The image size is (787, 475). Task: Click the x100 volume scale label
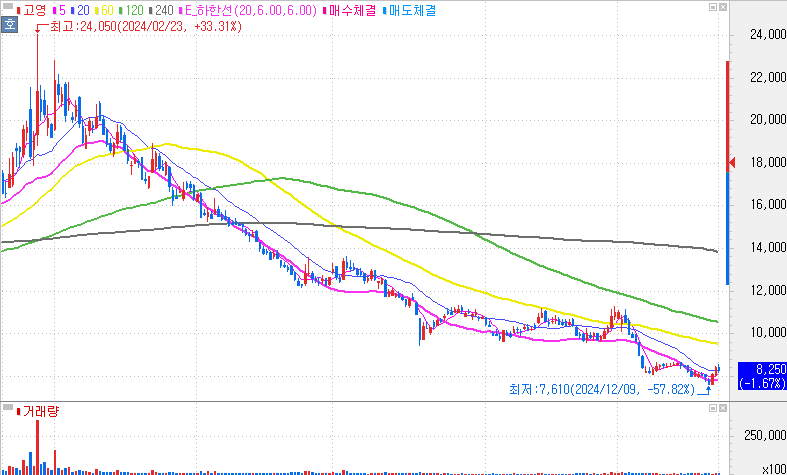click(773, 469)
